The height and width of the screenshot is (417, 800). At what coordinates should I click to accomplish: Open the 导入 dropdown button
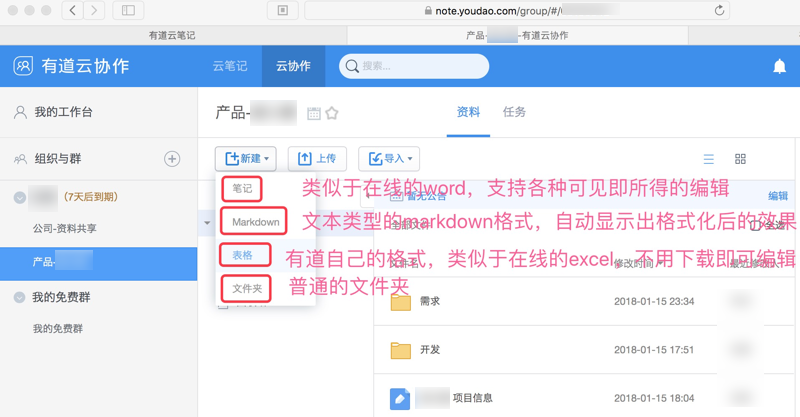pyautogui.click(x=389, y=159)
